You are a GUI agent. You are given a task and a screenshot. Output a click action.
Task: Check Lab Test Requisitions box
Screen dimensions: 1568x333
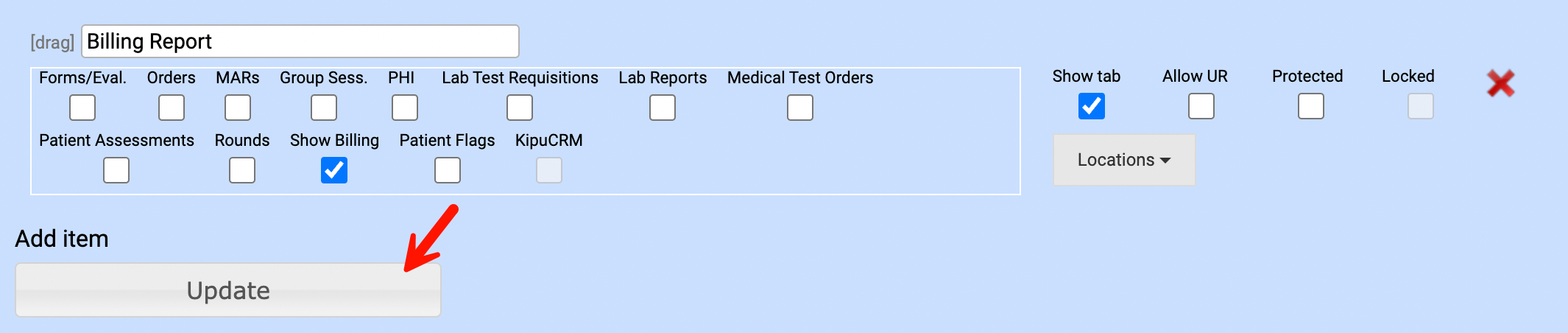tap(520, 108)
